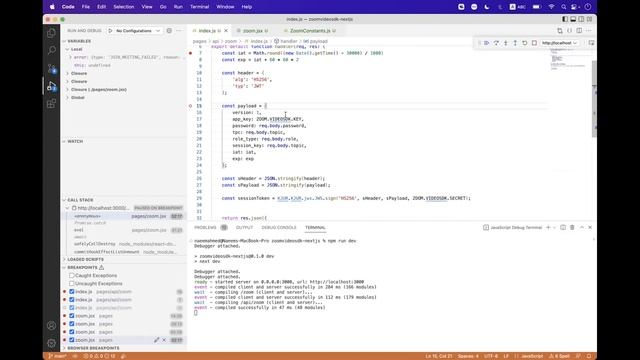
Task: Remove the highlighted zoom.jsx breakpoint
Action: 164,340
